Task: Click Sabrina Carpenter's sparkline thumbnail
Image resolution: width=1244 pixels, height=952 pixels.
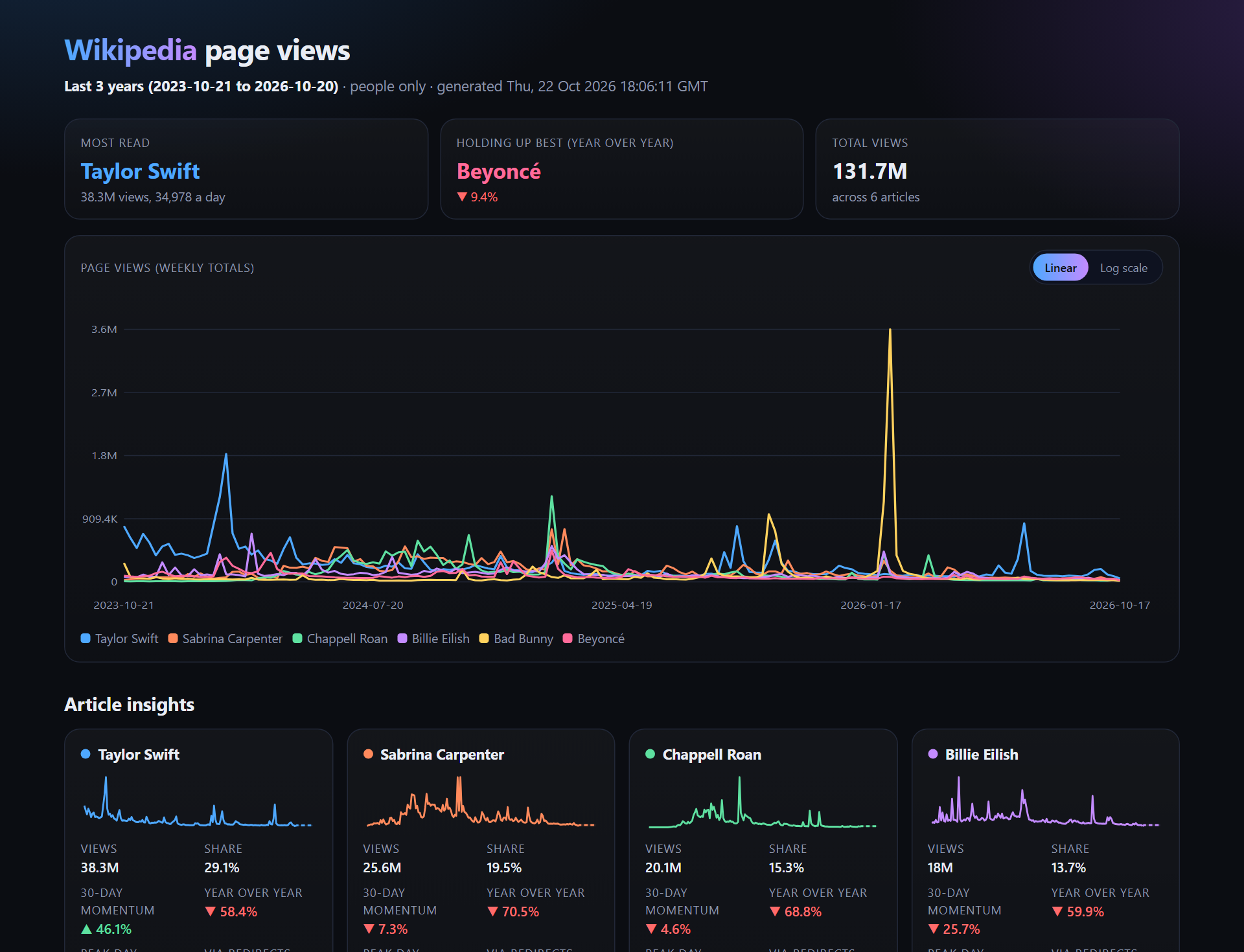Action: [x=480, y=802]
